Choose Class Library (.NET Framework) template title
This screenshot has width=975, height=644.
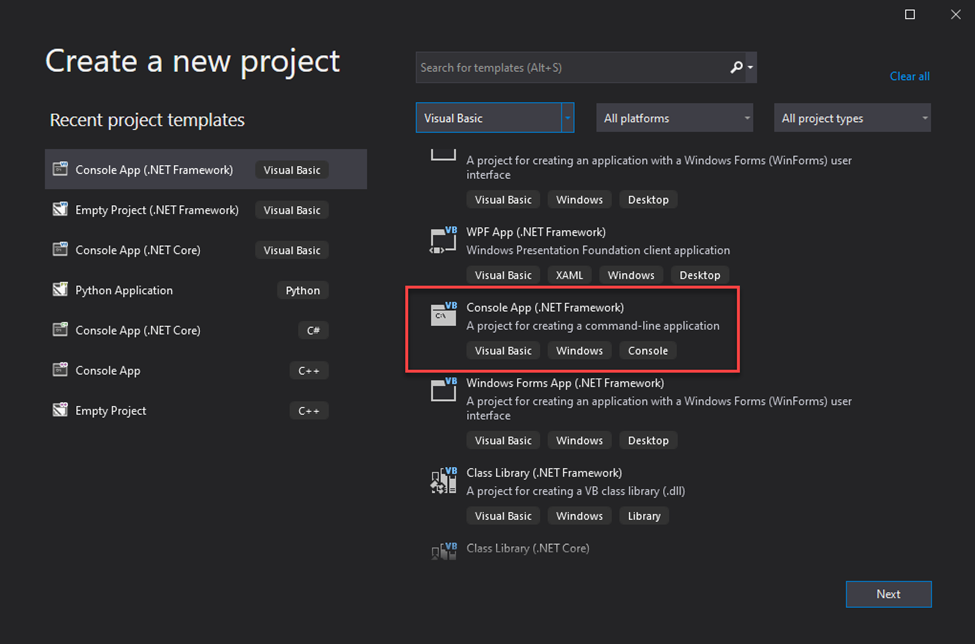pyautogui.click(x=544, y=472)
